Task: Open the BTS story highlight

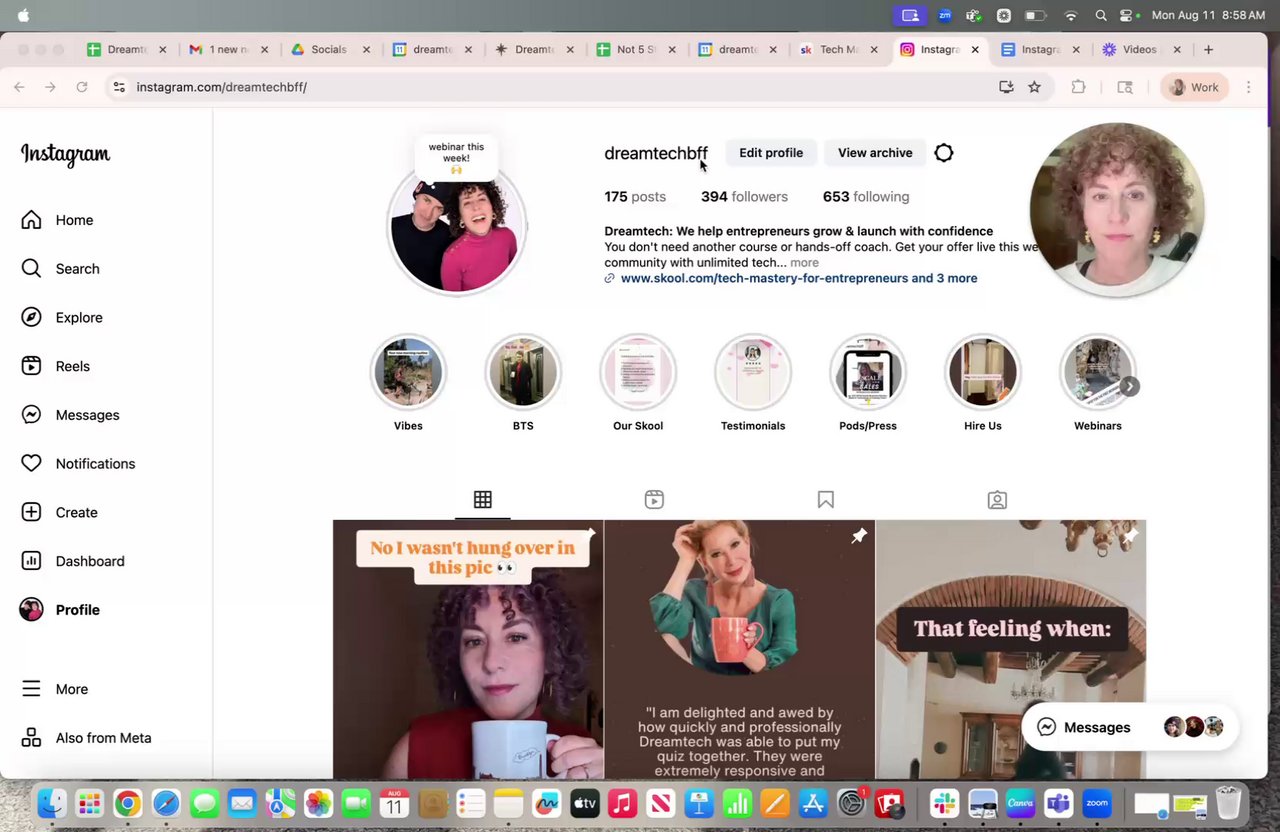Action: (x=523, y=372)
